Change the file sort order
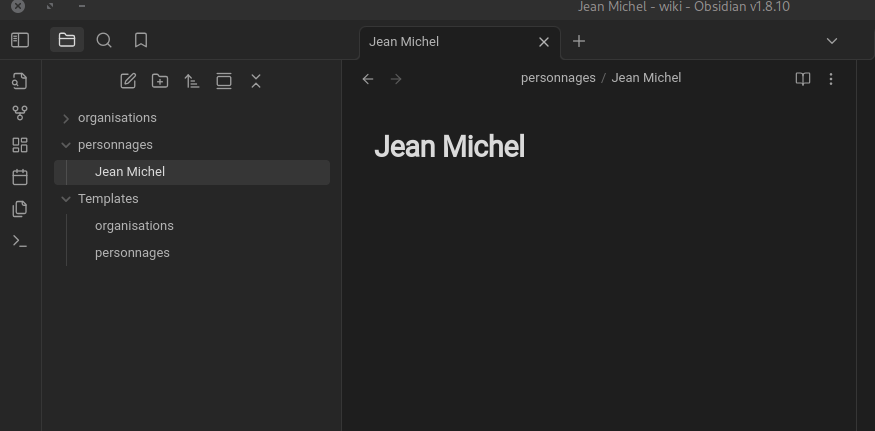The image size is (875, 431). click(x=192, y=81)
